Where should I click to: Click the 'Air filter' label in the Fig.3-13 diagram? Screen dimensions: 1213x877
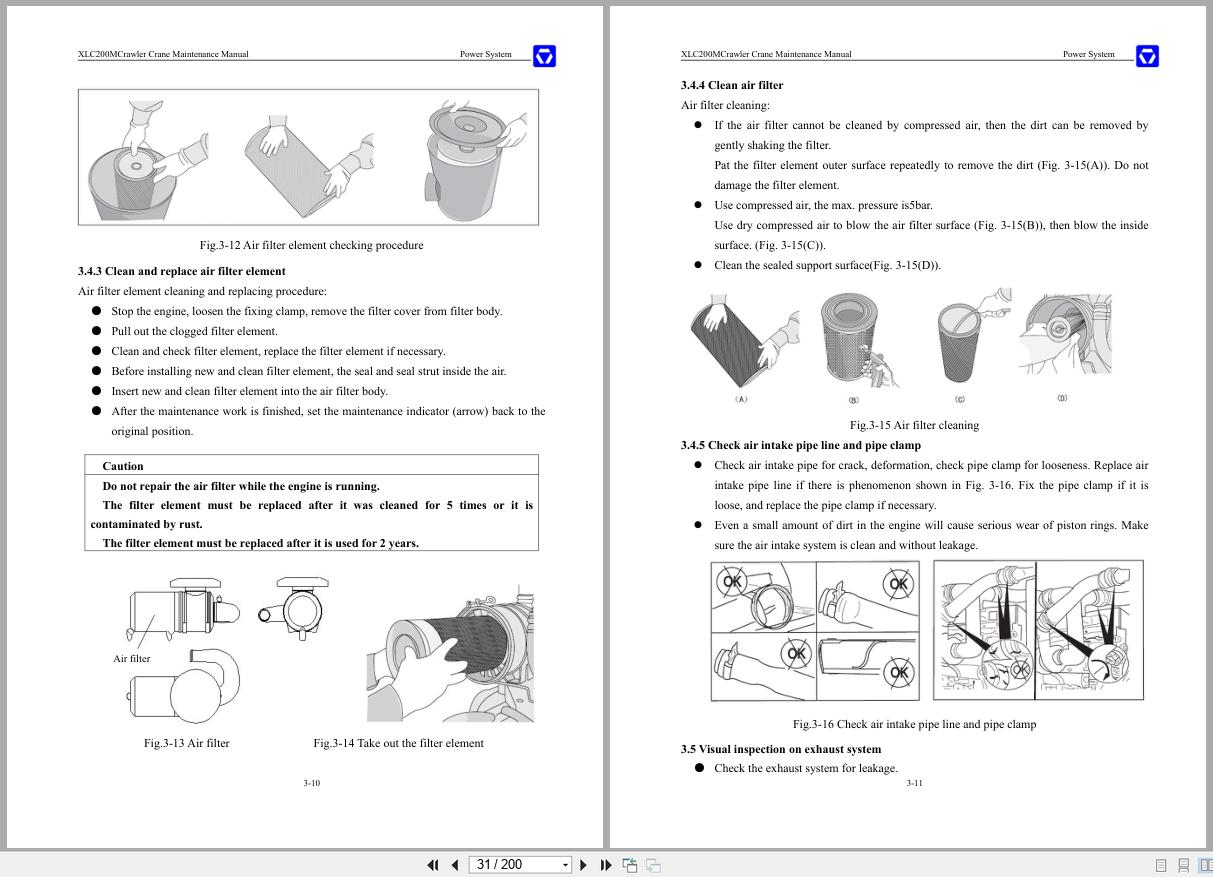pyautogui.click(x=131, y=658)
